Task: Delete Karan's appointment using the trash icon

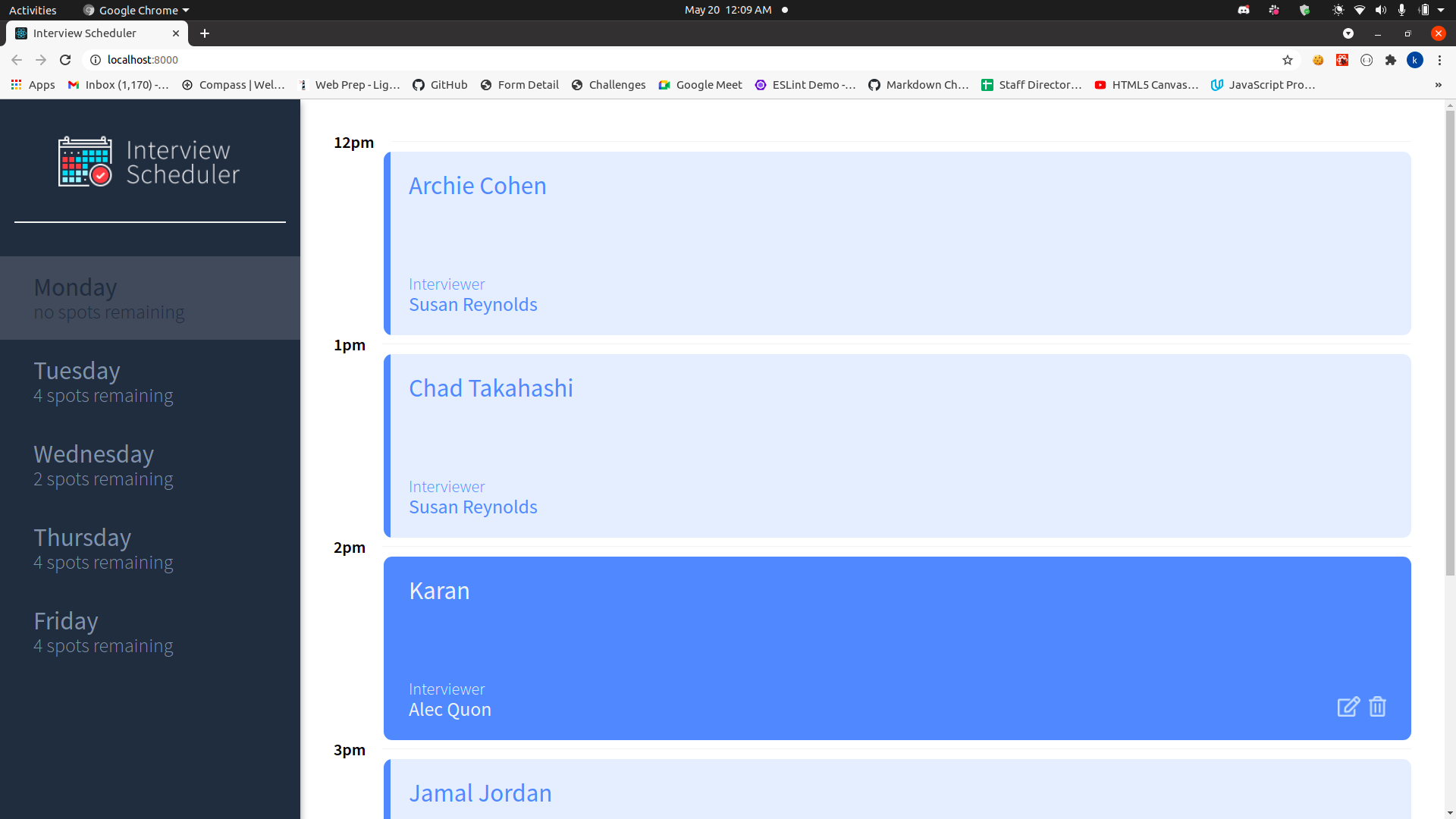Action: click(1377, 706)
